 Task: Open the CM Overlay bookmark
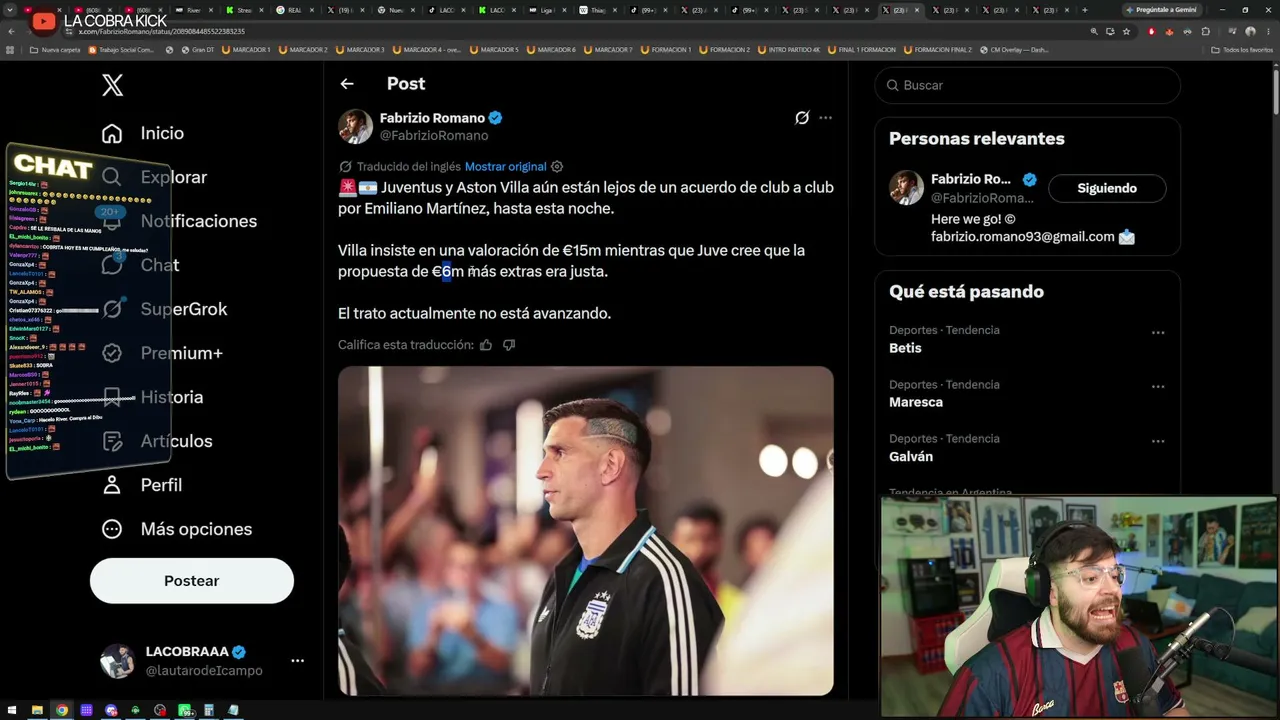[x=1014, y=50]
